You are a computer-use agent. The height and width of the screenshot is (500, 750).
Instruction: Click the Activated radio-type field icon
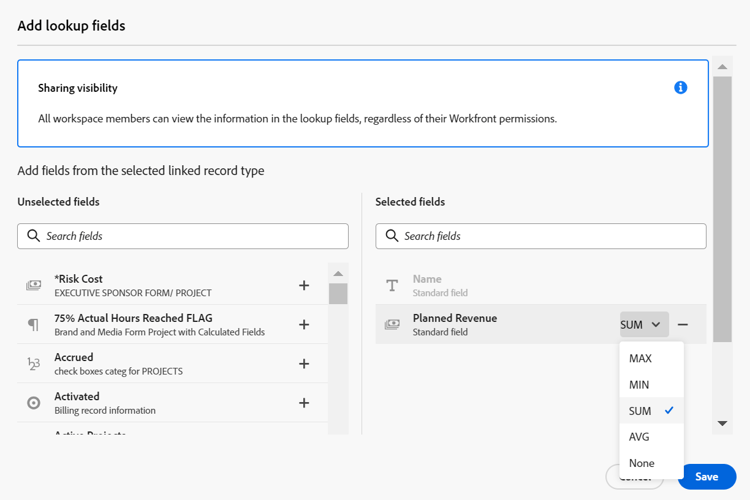coord(34,403)
